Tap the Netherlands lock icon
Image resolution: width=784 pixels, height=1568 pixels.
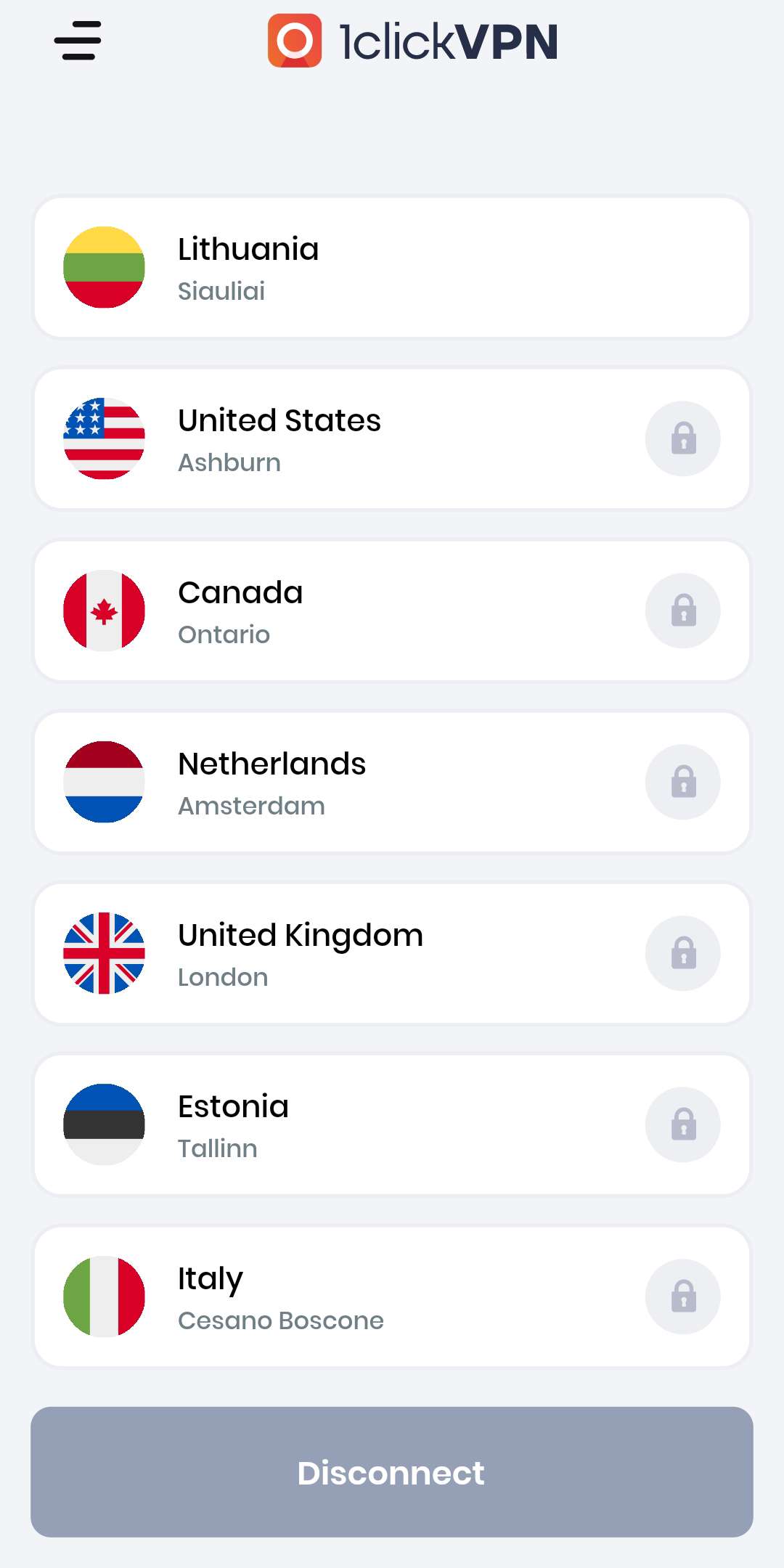click(x=682, y=782)
